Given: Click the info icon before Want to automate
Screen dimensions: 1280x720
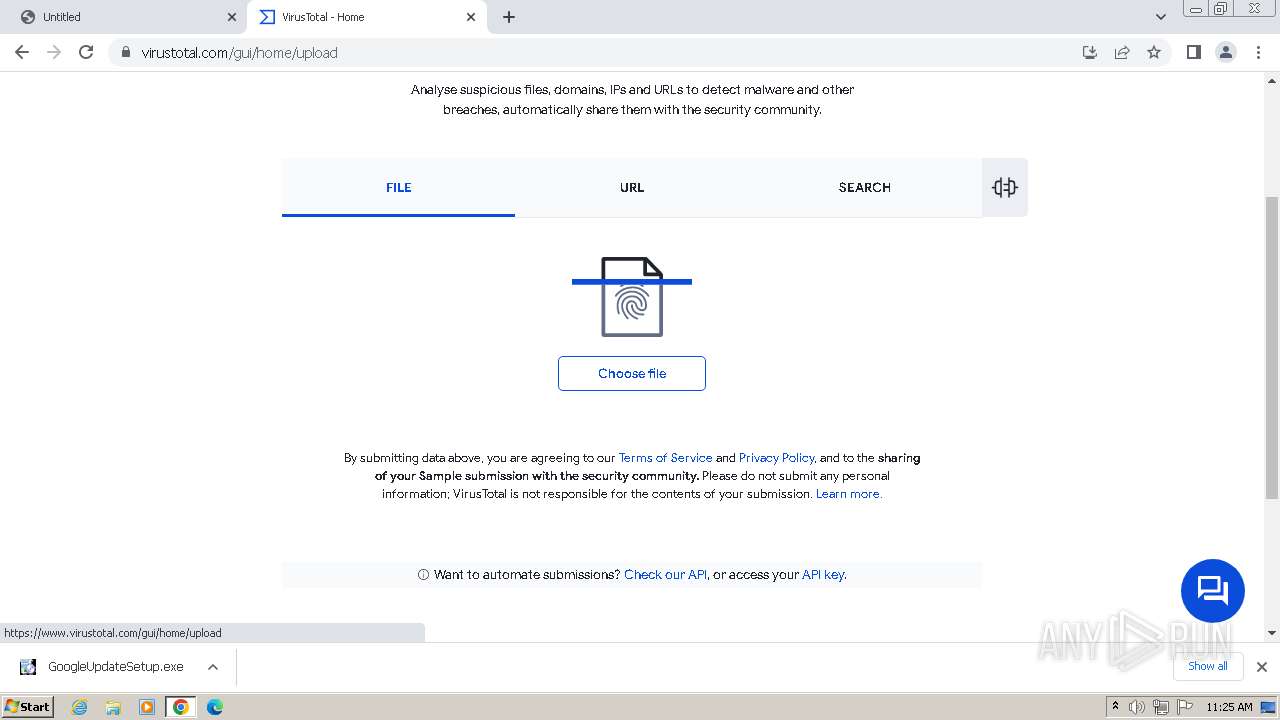Looking at the screenshot, I should (423, 575).
